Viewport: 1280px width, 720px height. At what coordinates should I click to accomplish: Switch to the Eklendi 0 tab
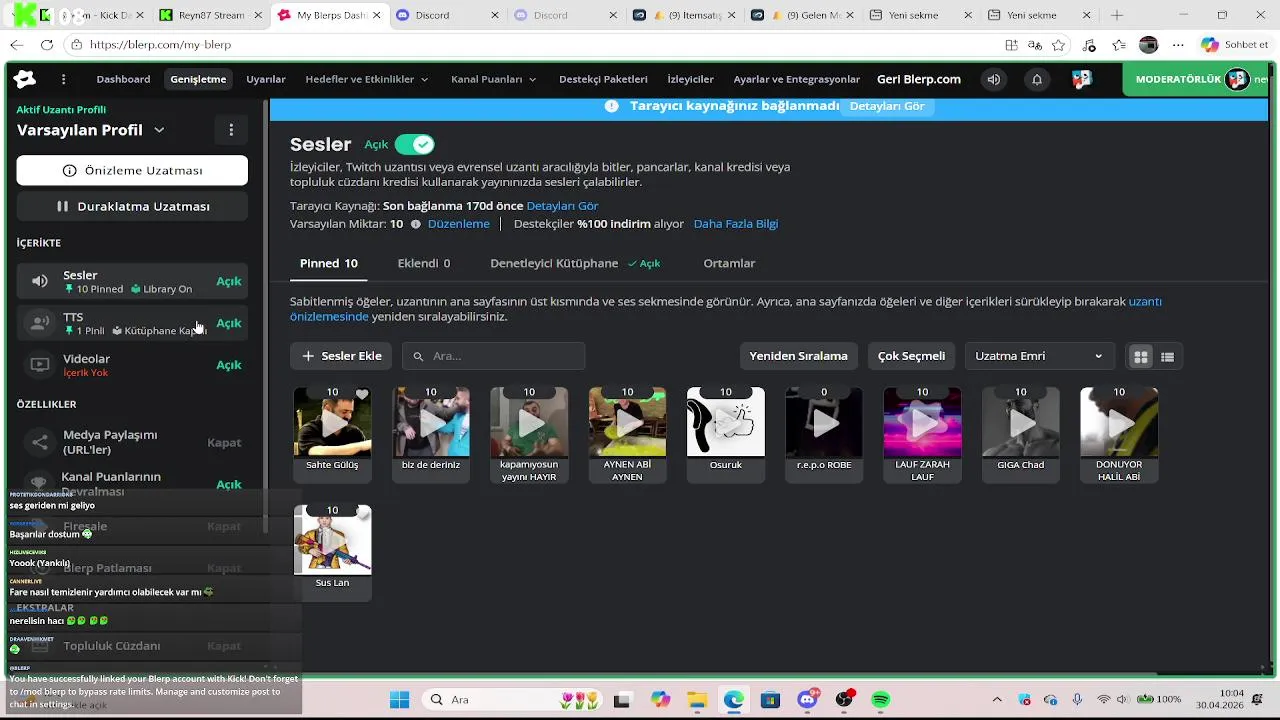coord(424,263)
